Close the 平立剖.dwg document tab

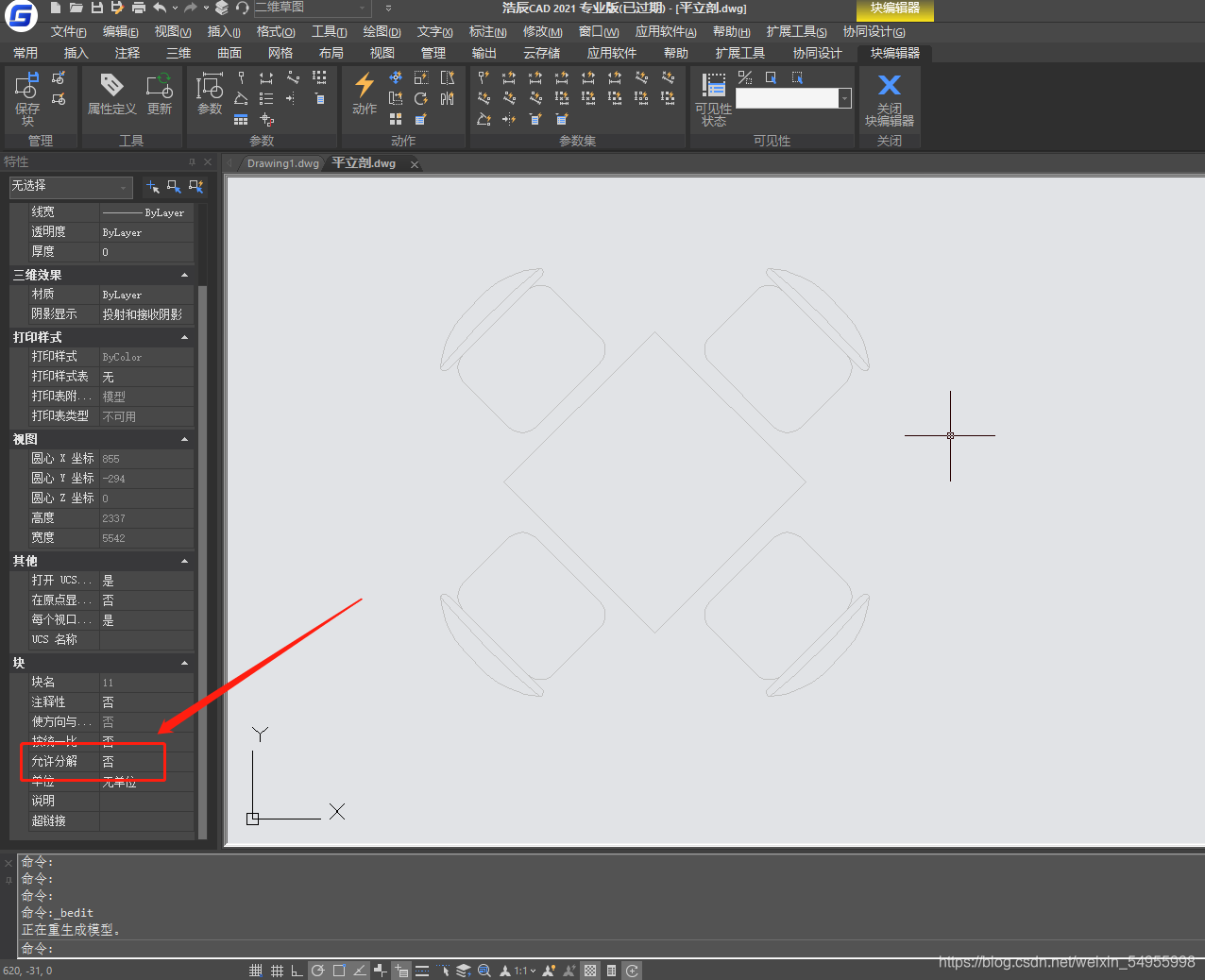(415, 164)
